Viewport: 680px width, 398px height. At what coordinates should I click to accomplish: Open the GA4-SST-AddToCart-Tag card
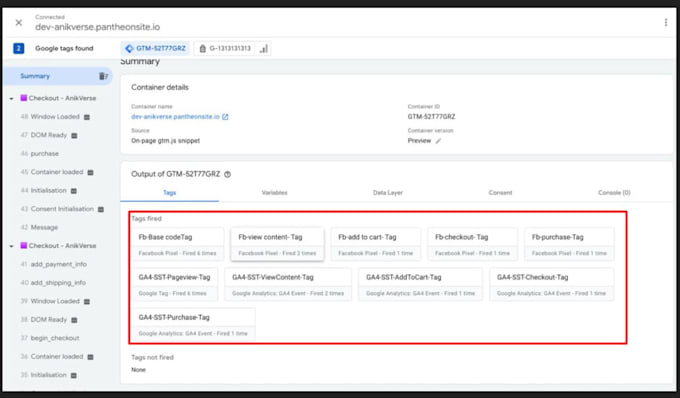click(420, 284)
